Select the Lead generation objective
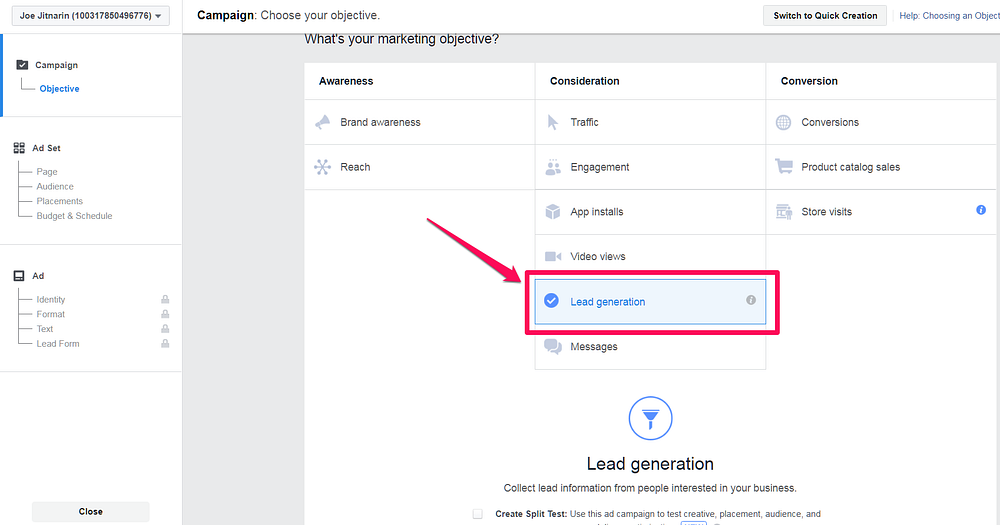Image resolution: width=1000 pixels, height=525 pixels. click(x=651, y=301)
